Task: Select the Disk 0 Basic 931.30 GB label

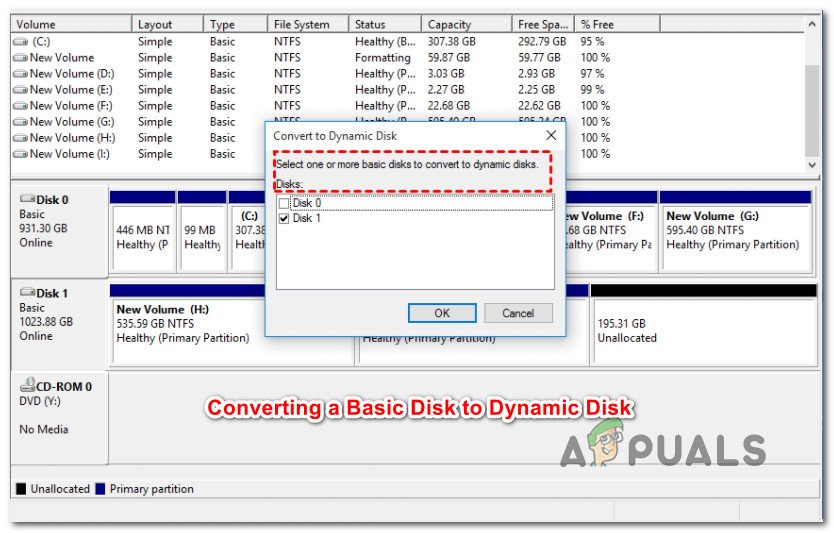Action: coord(59,230)
